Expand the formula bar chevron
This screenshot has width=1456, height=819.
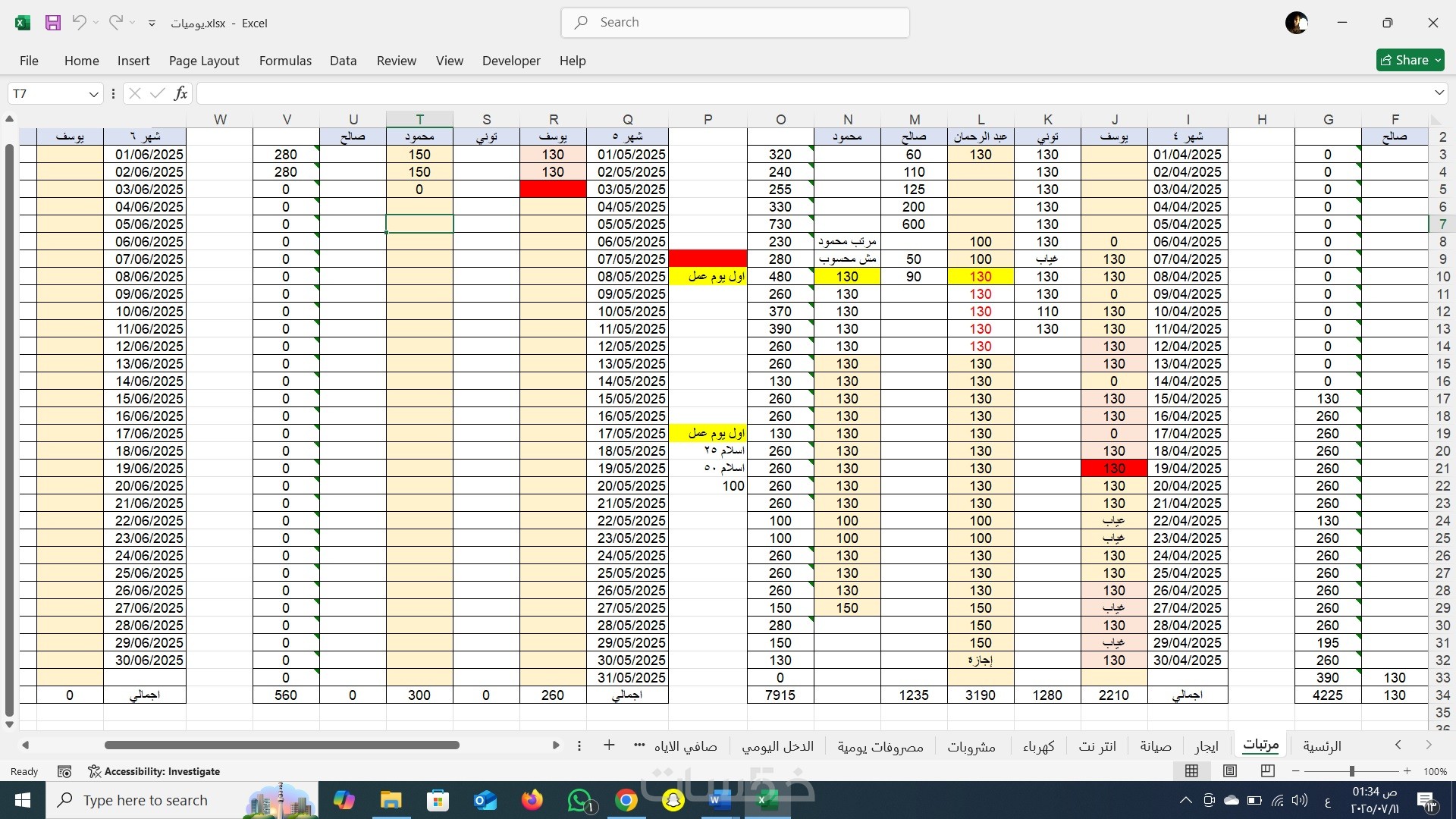[x=1439, y=93]
